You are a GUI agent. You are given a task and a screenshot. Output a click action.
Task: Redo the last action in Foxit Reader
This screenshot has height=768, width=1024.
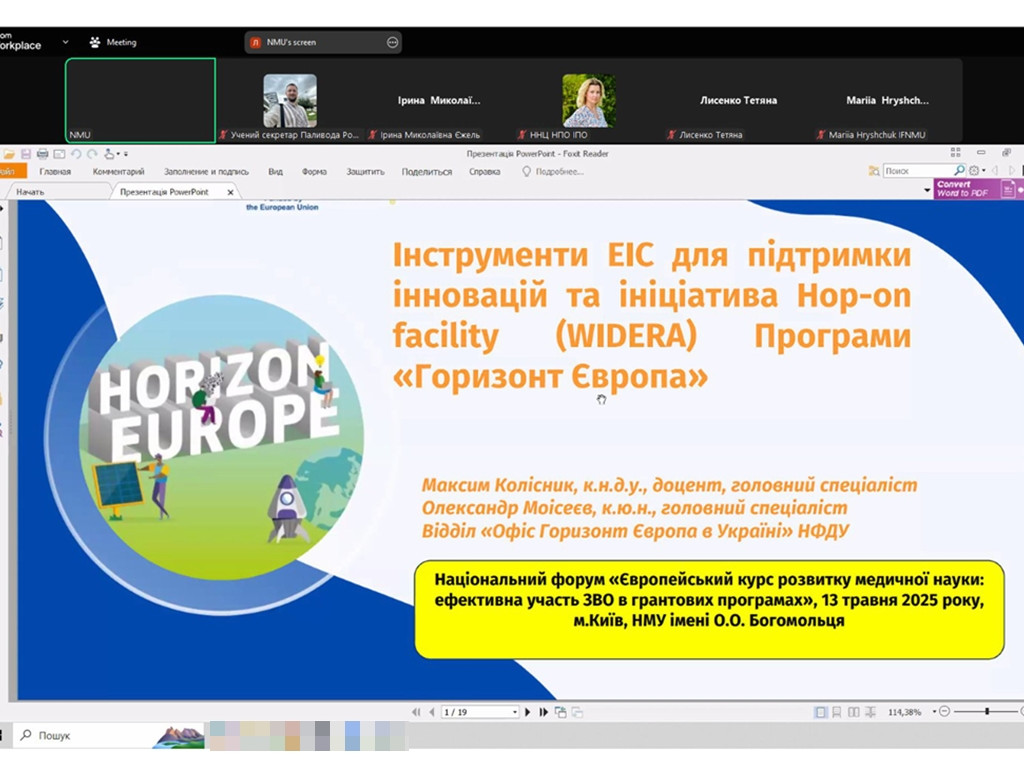[92, 154]
